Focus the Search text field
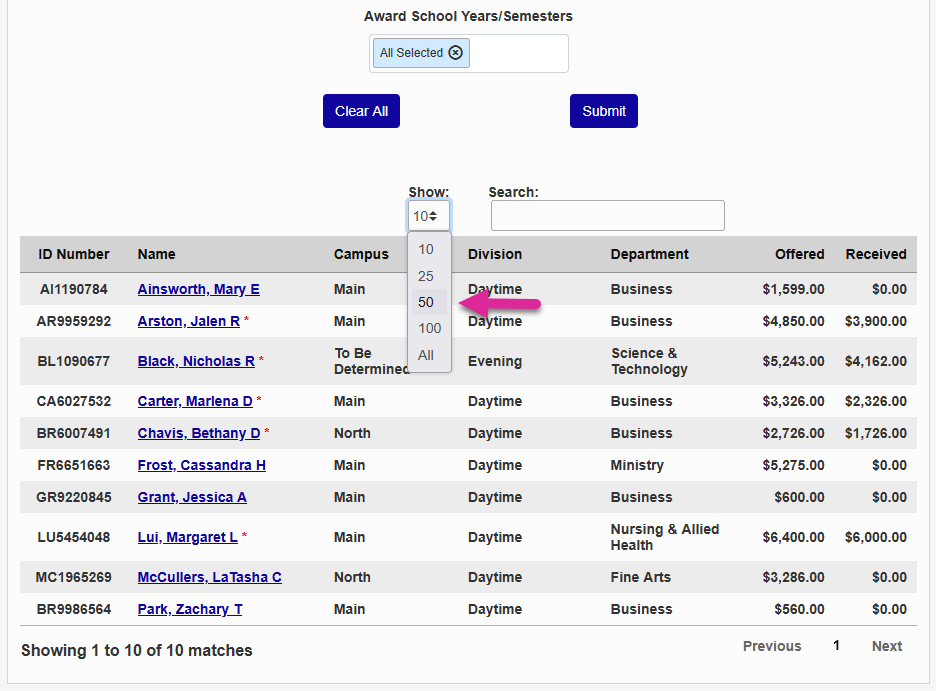This screenshot has width=936, height=691. (x=607, y=216)
